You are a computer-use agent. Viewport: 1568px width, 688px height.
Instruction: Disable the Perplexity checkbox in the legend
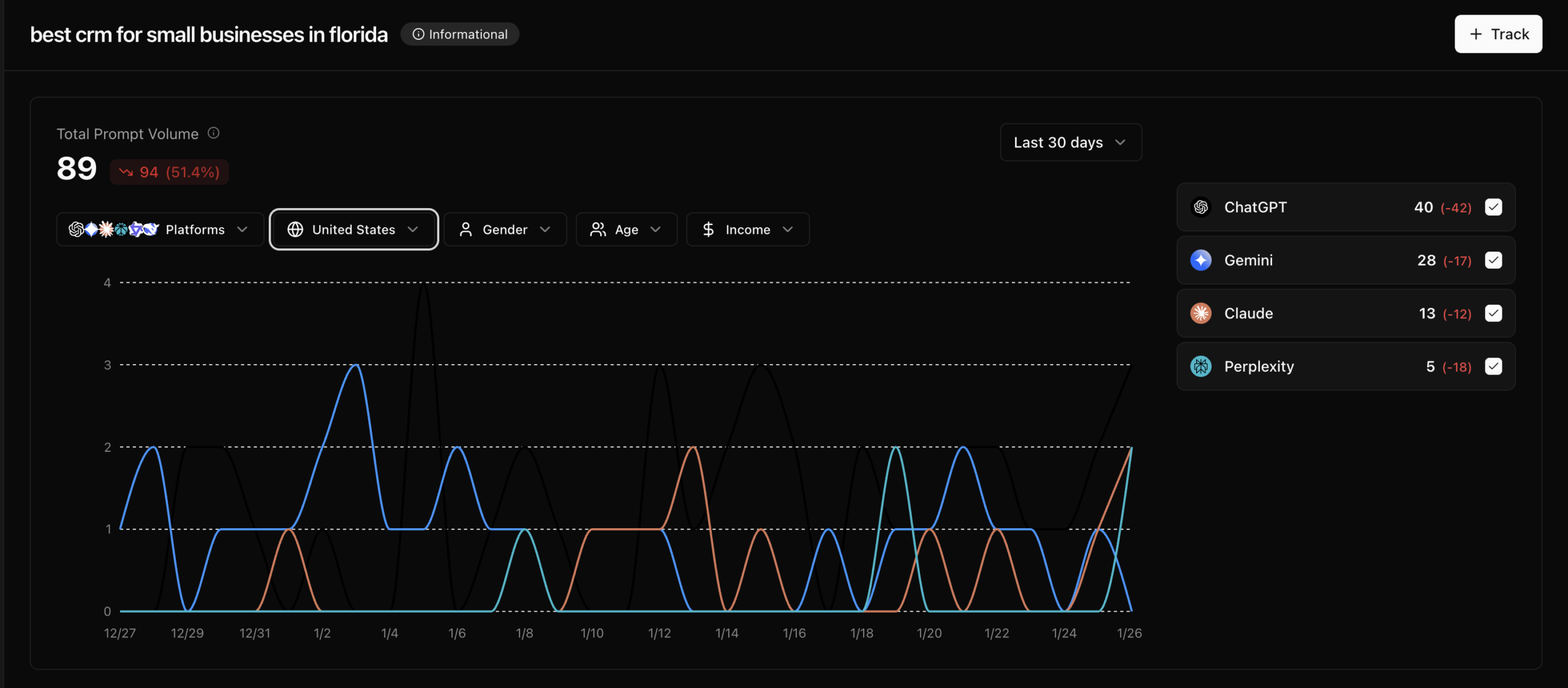coord(1493,366)
